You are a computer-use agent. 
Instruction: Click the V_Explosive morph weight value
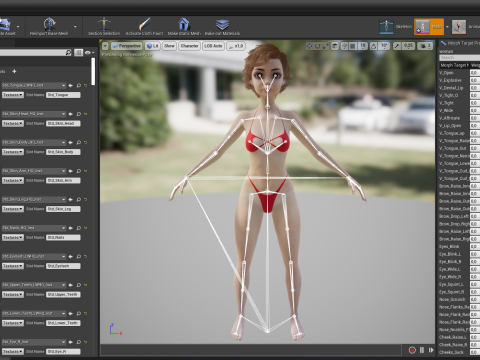click(475, 80)
